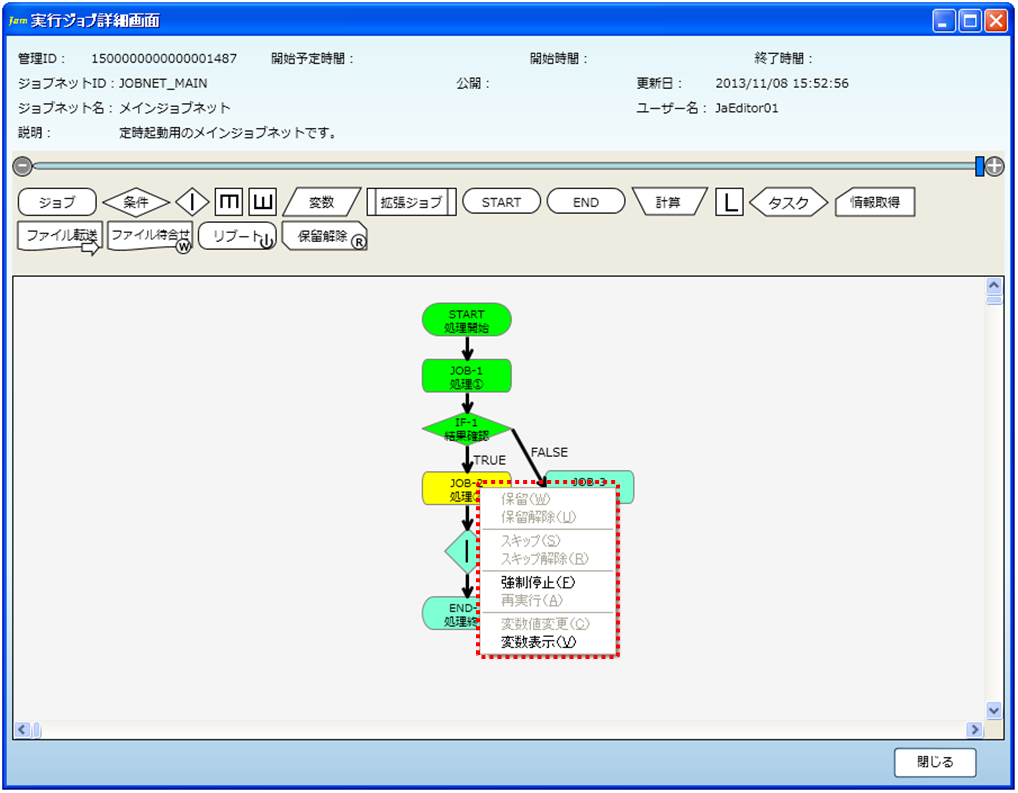The height and width of the screenshot is (793, 1018).
Task: Click 変数値変更(C) in the context menu
Action: (547, 624)
